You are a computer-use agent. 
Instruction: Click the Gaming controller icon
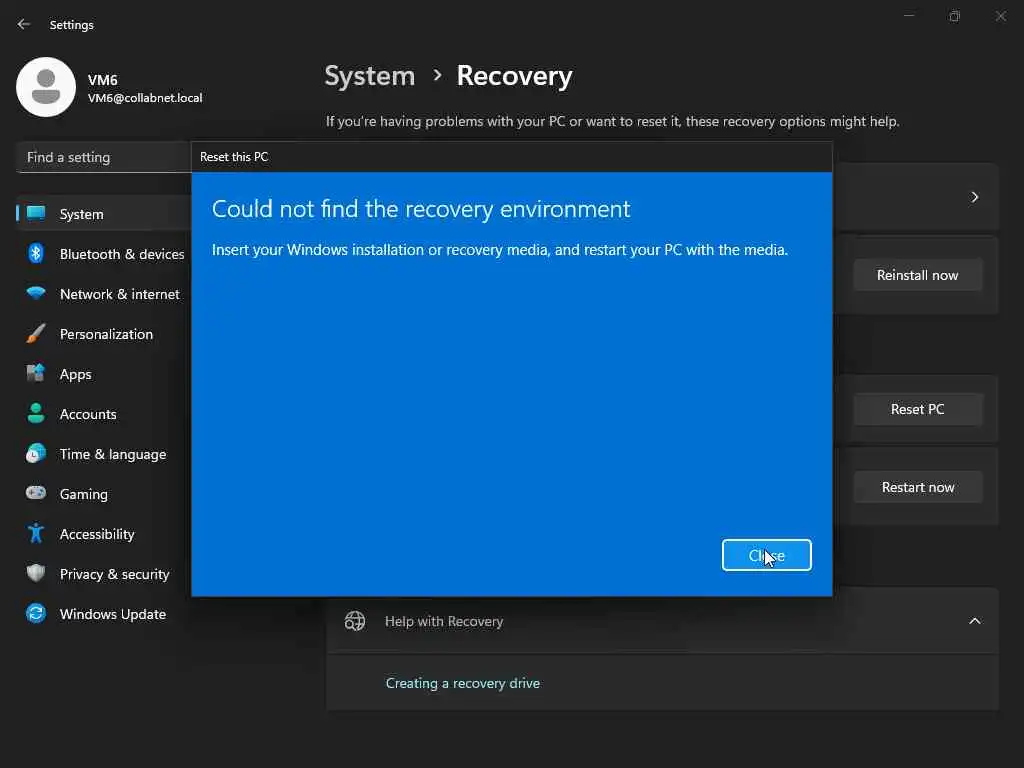pos(36,493)
